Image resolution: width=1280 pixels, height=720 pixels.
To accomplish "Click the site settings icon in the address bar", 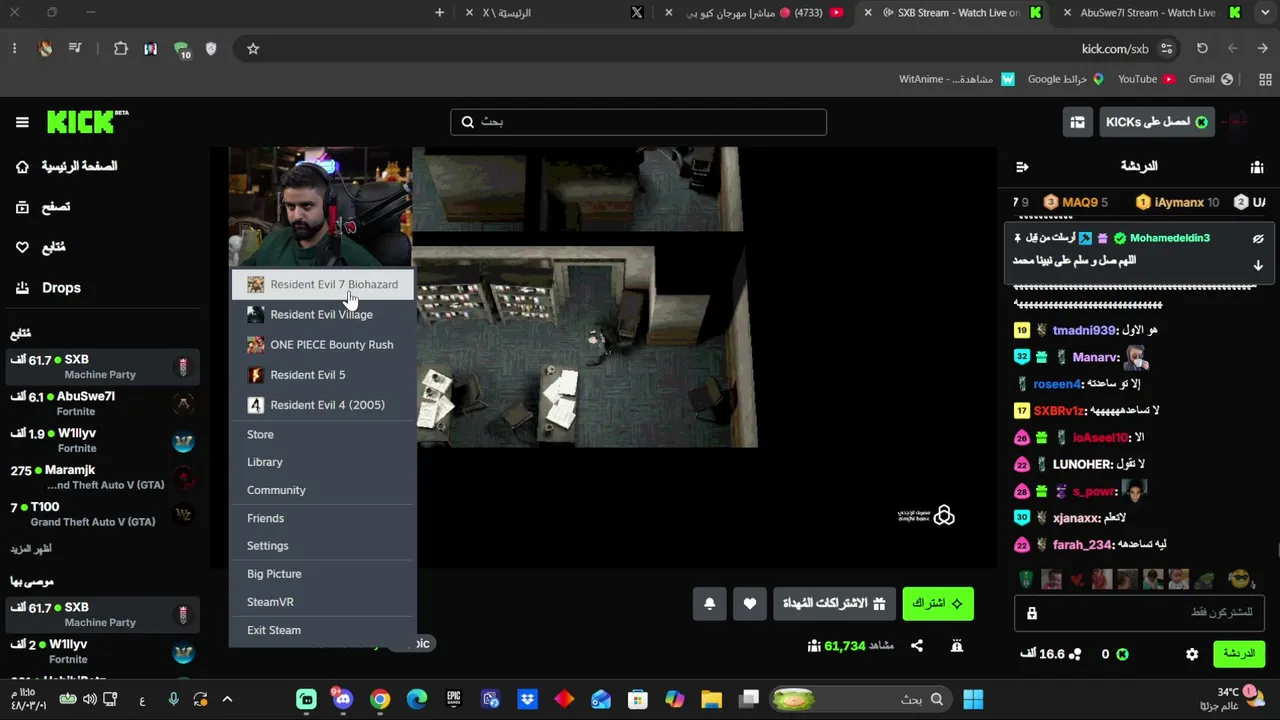I will [x=1166, y=49].
